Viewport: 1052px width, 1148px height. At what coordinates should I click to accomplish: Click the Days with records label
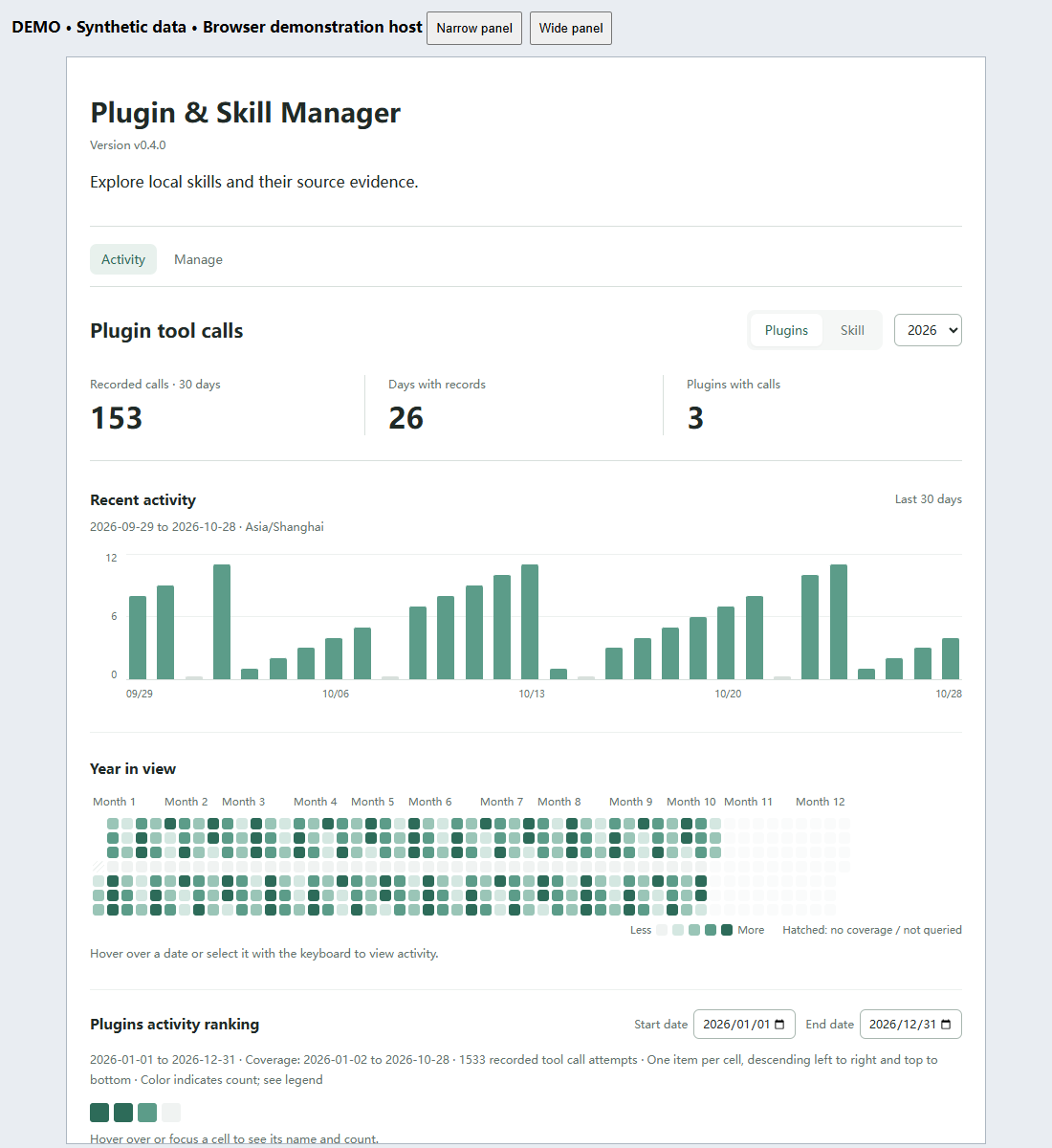coord(437,385)
